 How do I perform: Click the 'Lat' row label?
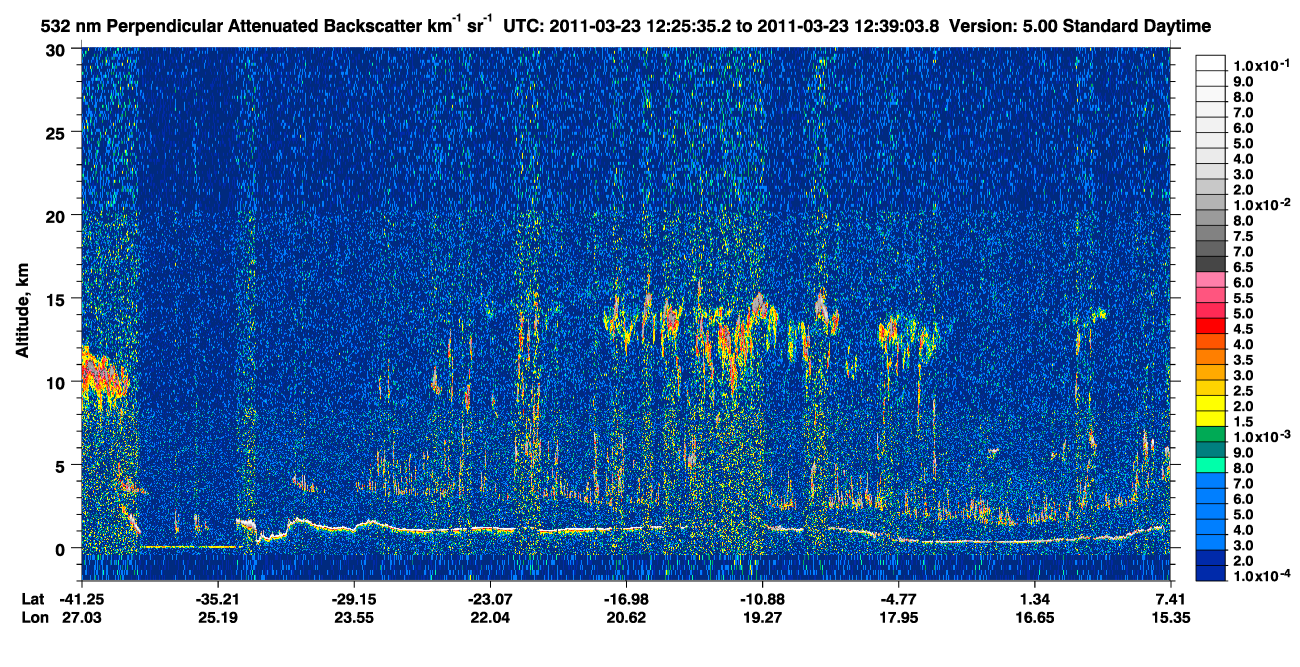(32, 599)
